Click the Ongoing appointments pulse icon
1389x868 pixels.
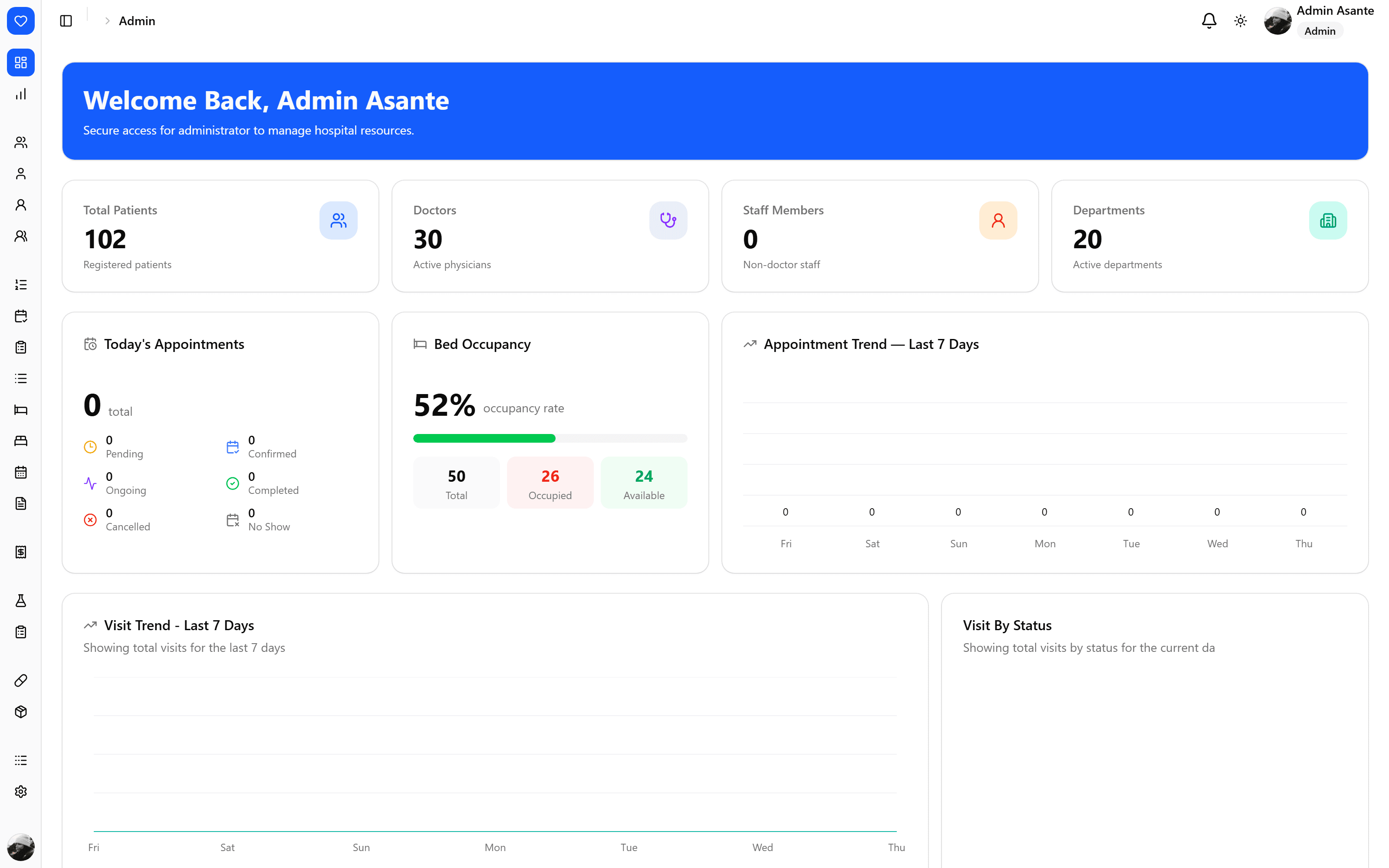point(90,484)
